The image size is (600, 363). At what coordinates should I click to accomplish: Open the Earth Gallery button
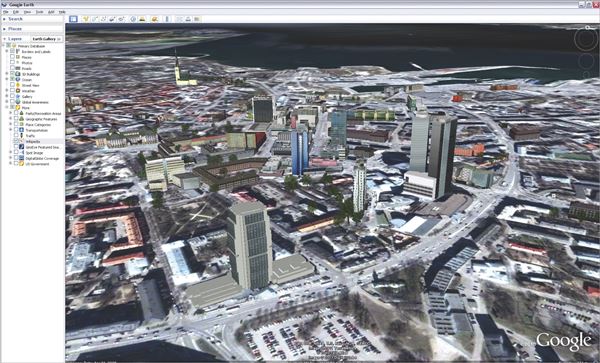pyautogui.click(x=46, y=39)
